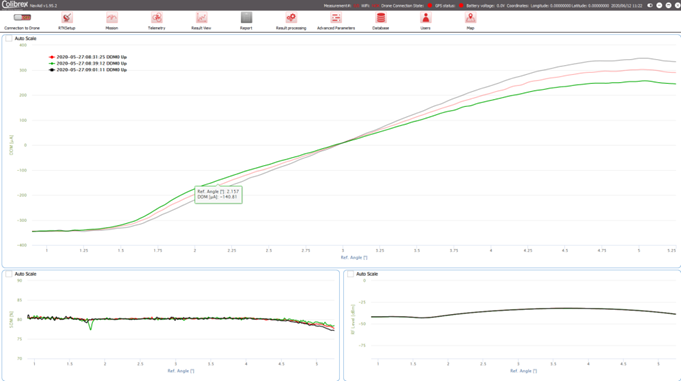Screen dimensions: 681x381
Task: Click the GPS status red indicator
Action: [x=461, y=6]
